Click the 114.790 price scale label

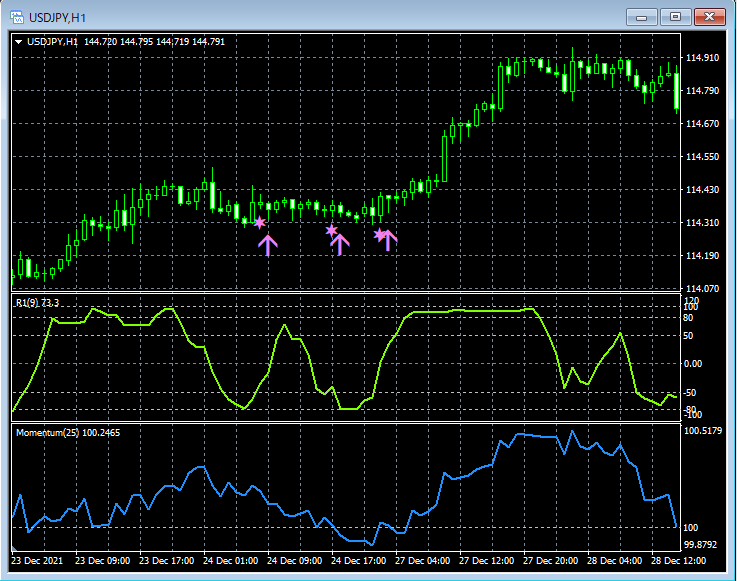point(702,90)
